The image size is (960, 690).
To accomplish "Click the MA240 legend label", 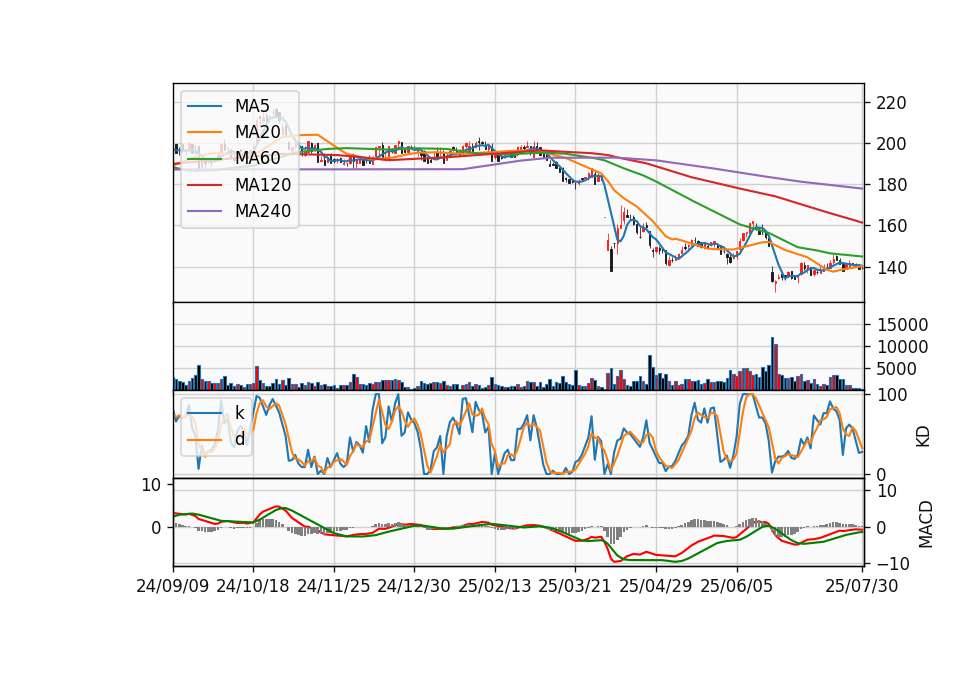I will 263,211.
